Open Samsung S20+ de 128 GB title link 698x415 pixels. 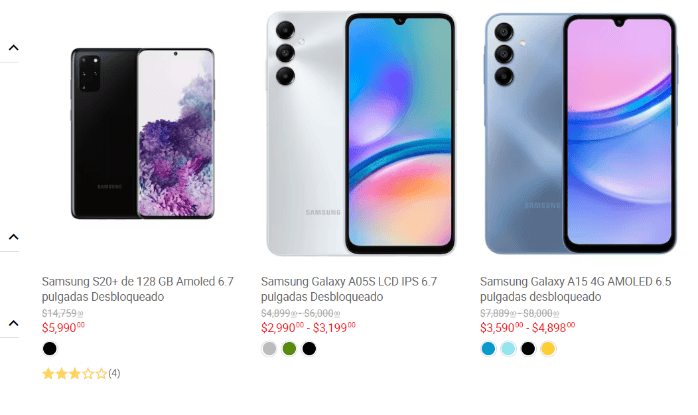138,289
